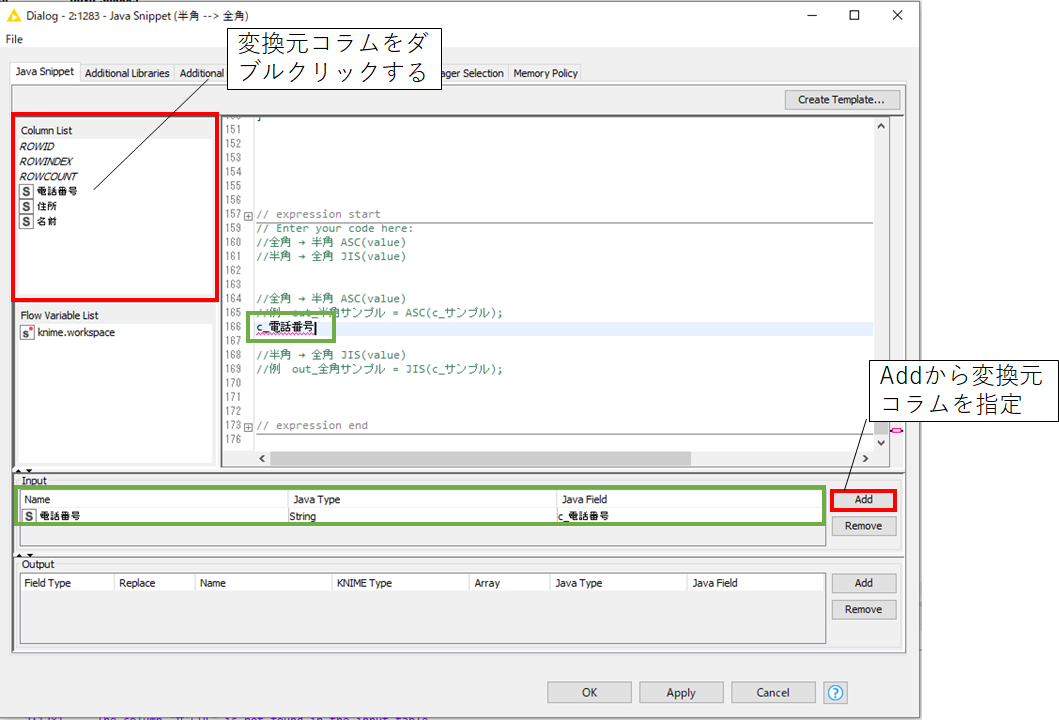Select the string icon of 電話番号 column
1059x720 pixels.
(x=26, y=191)
